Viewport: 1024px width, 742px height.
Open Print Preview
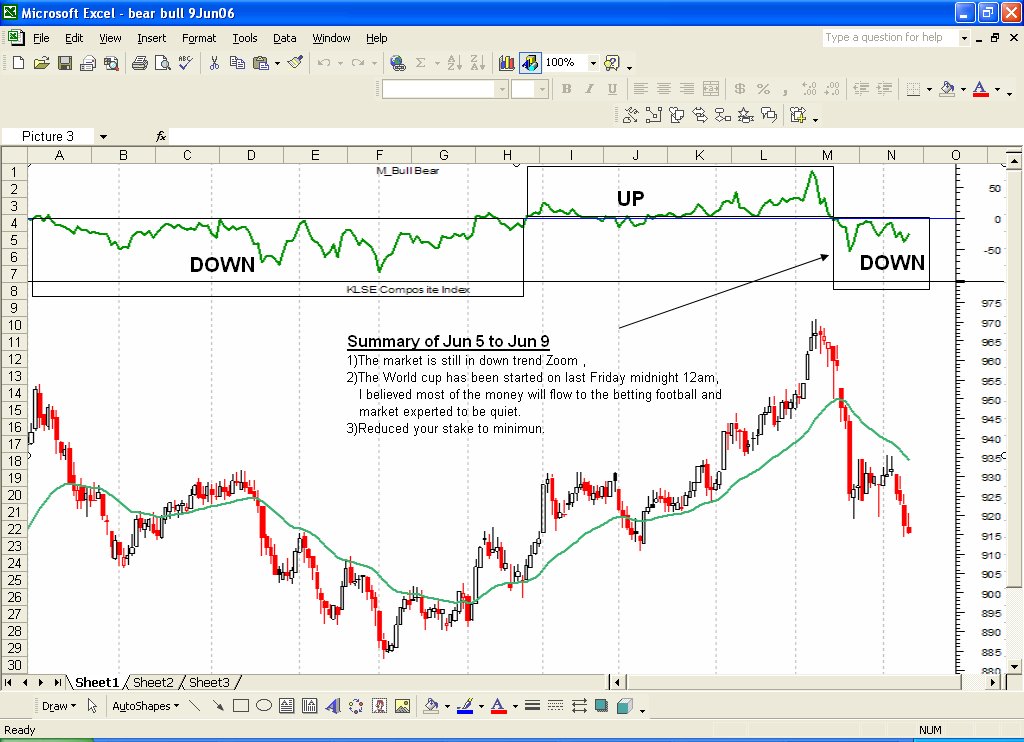[162, 63]
